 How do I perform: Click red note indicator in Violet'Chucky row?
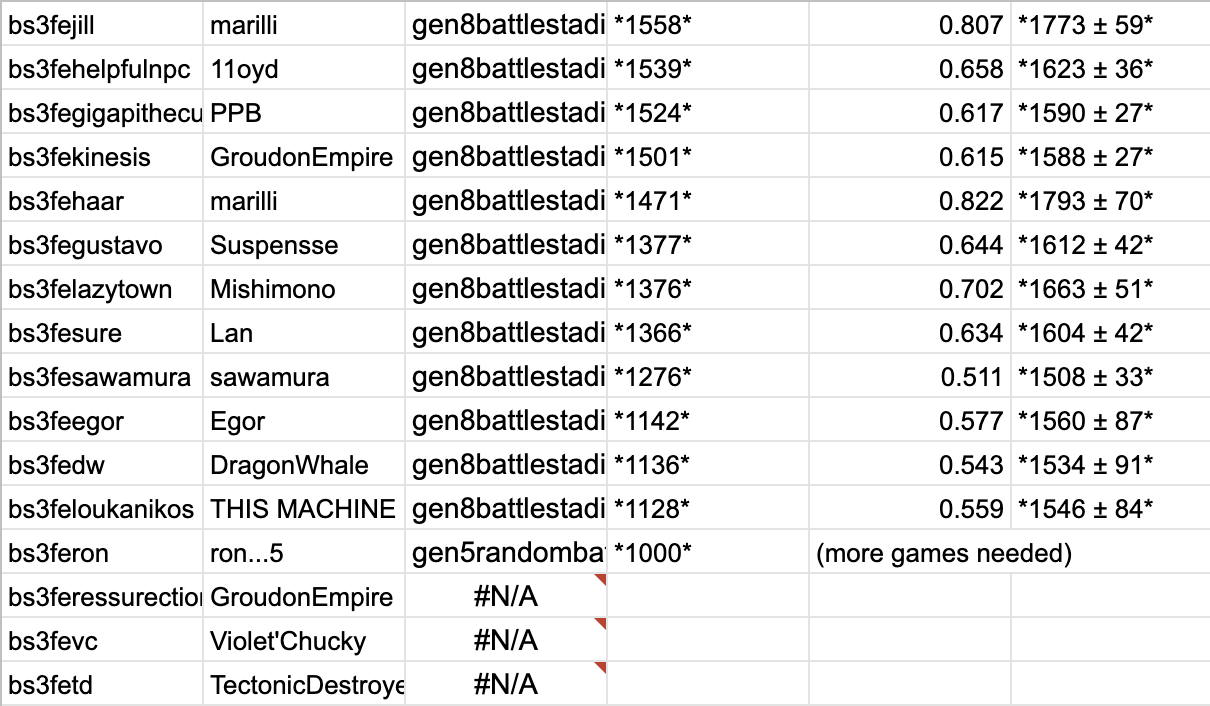click(601, 623)
